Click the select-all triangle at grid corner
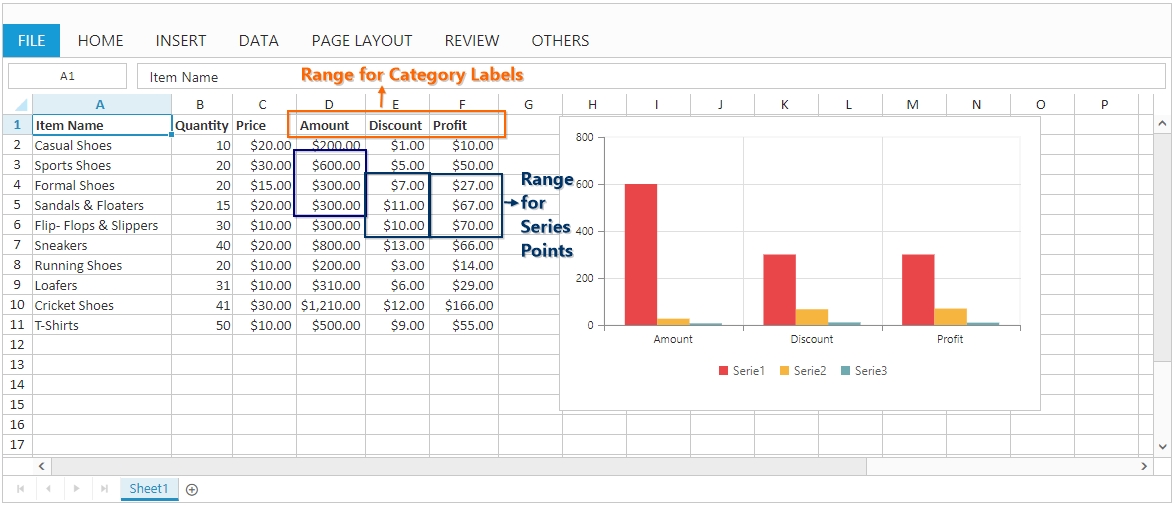The image size is (1175, 506). 20,105
